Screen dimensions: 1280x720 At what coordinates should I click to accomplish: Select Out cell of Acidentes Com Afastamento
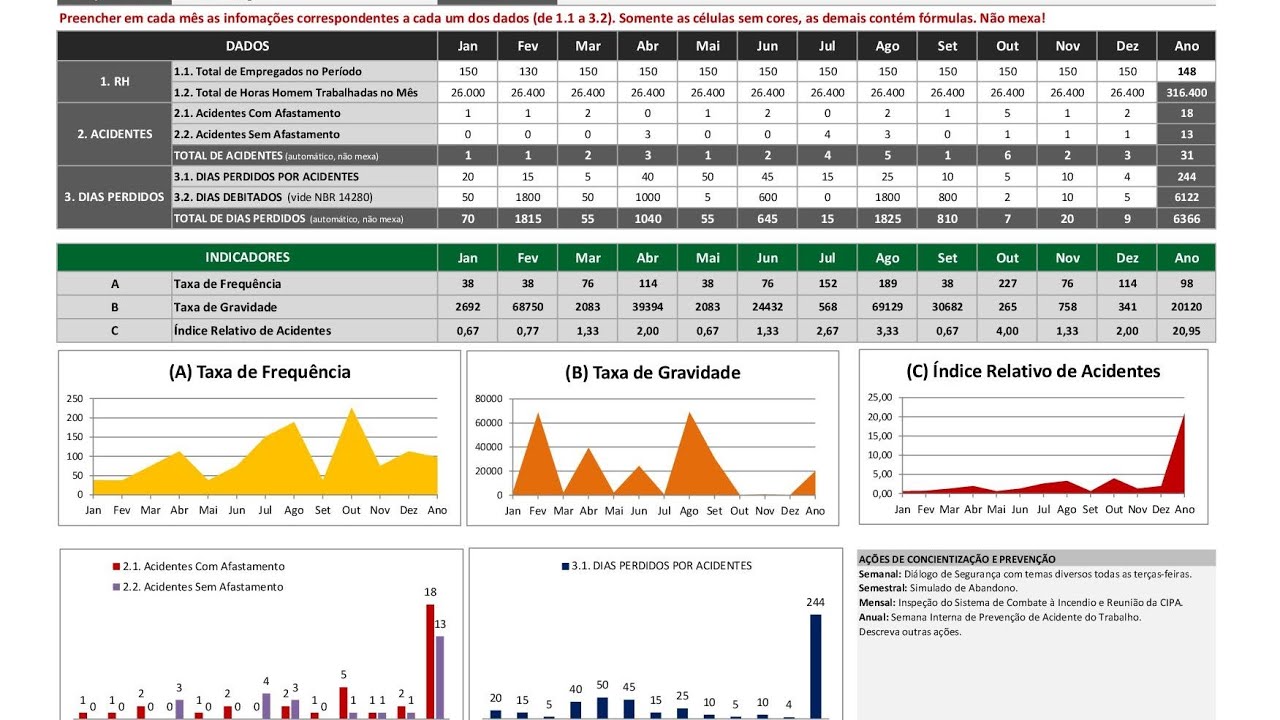(1008, 113)
